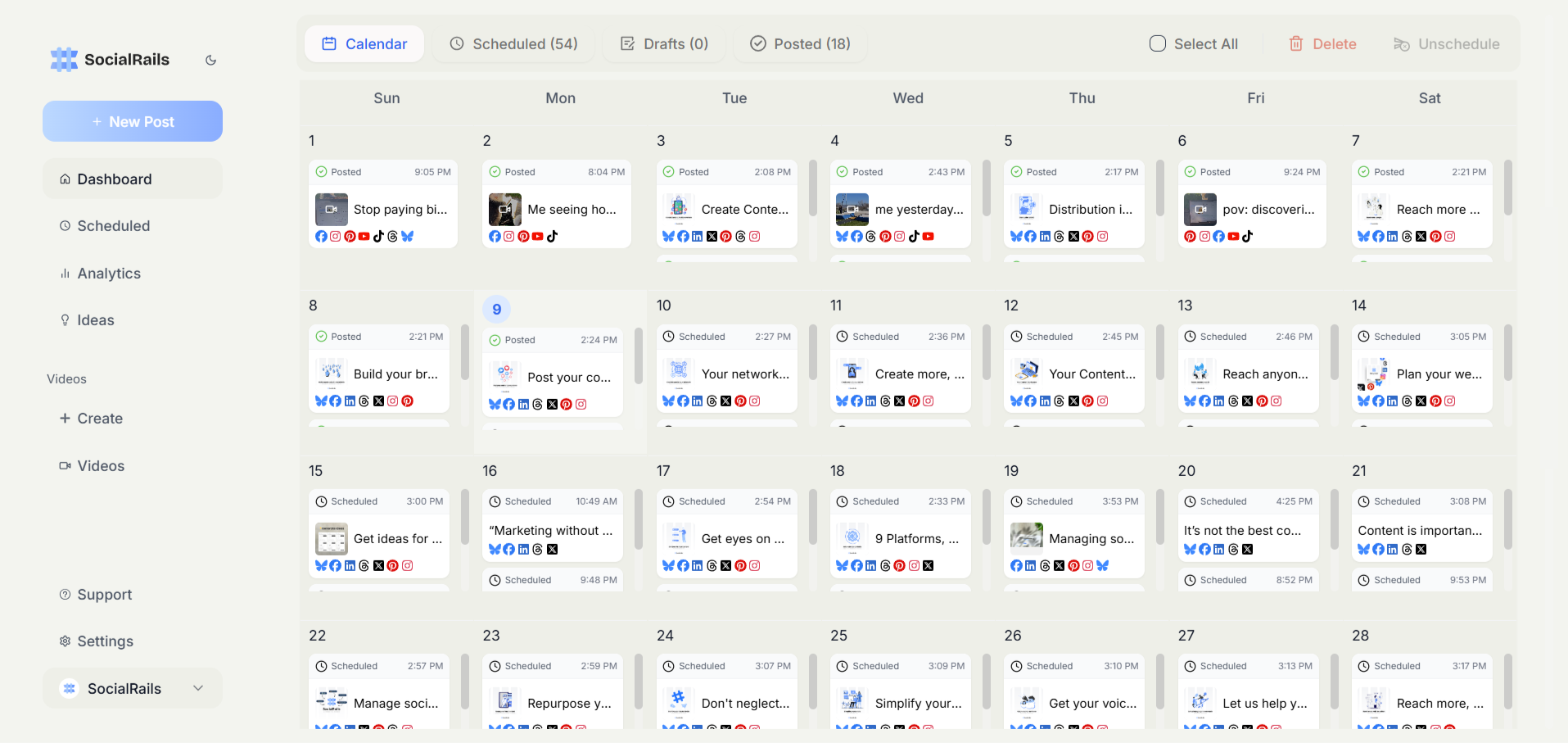
Task: Open Settings via the gear icon
Action: pos(65,641)
